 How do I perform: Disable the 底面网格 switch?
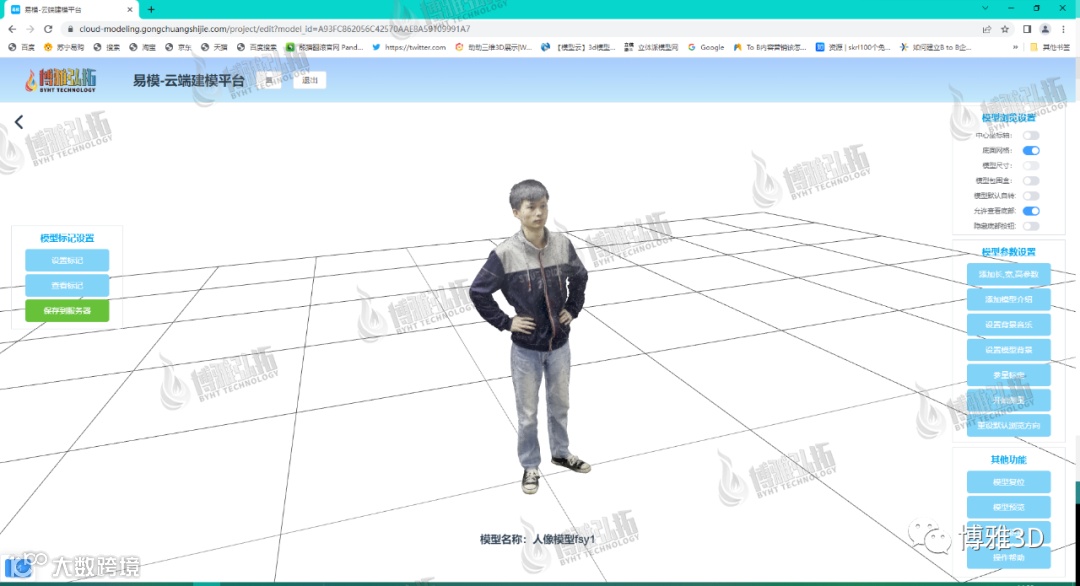1030,150
